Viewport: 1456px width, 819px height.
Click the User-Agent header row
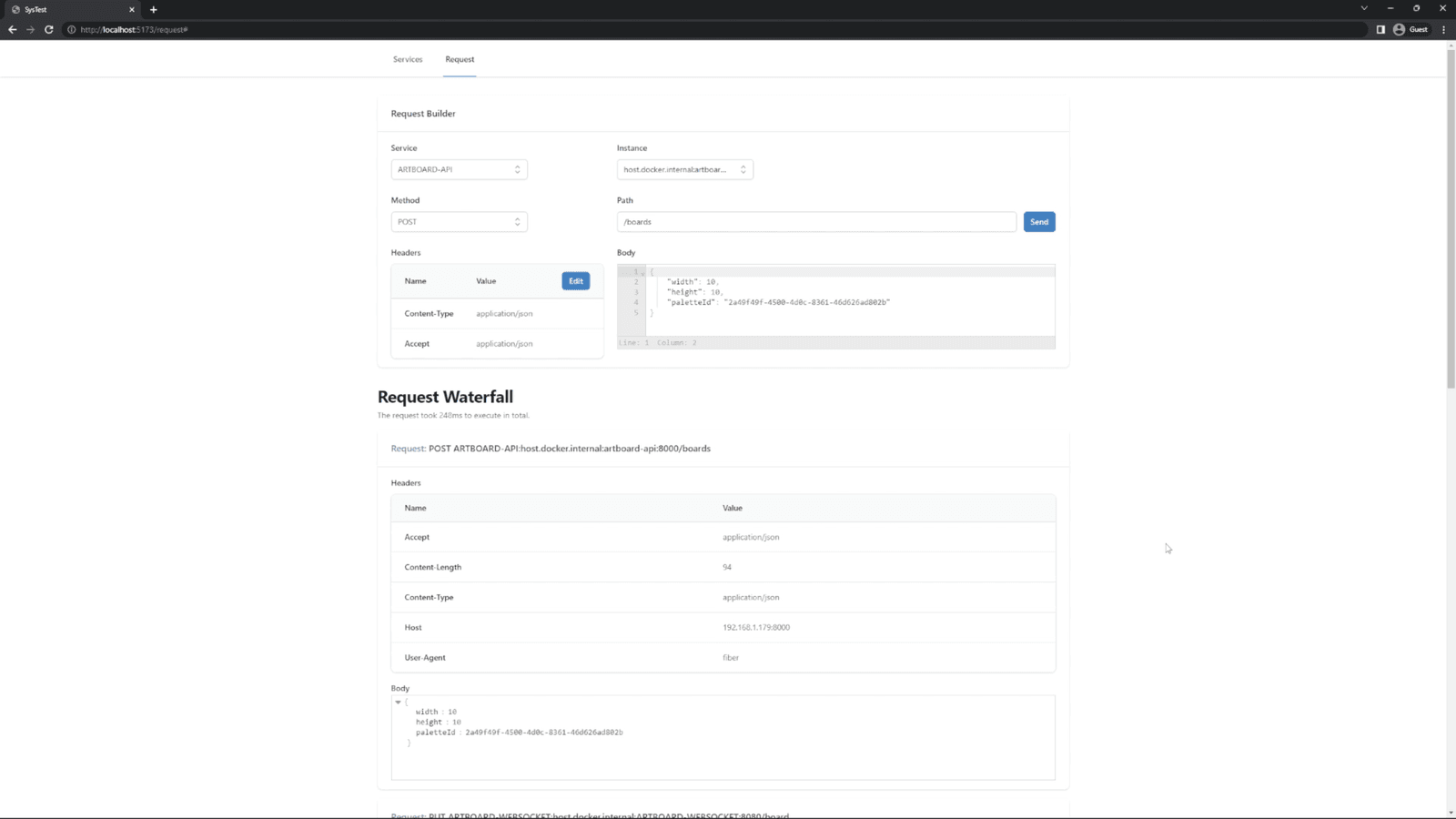723,657
